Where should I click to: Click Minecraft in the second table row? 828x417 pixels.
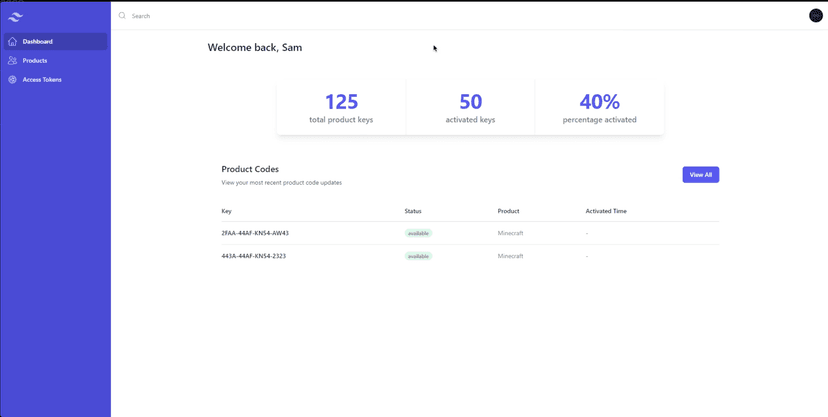tap(510, 256)
